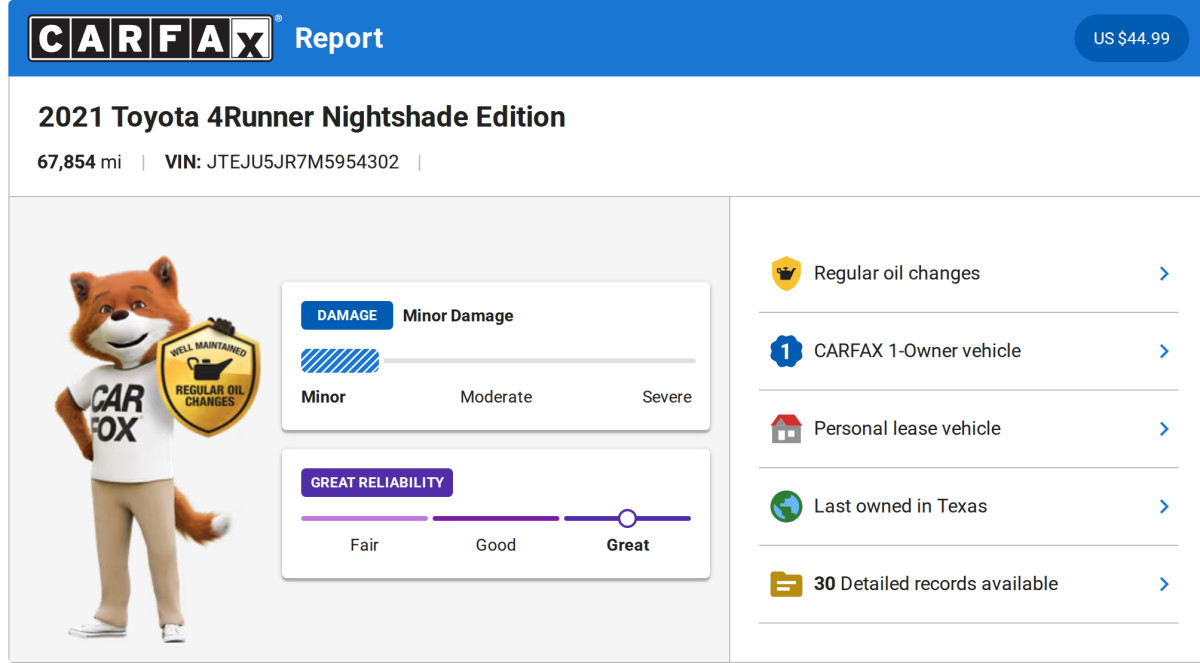The width and height of the screenshot is (1200, 663).
Task: Click the blue 1-Owner badge icon
Action: [x=786, y=351]
